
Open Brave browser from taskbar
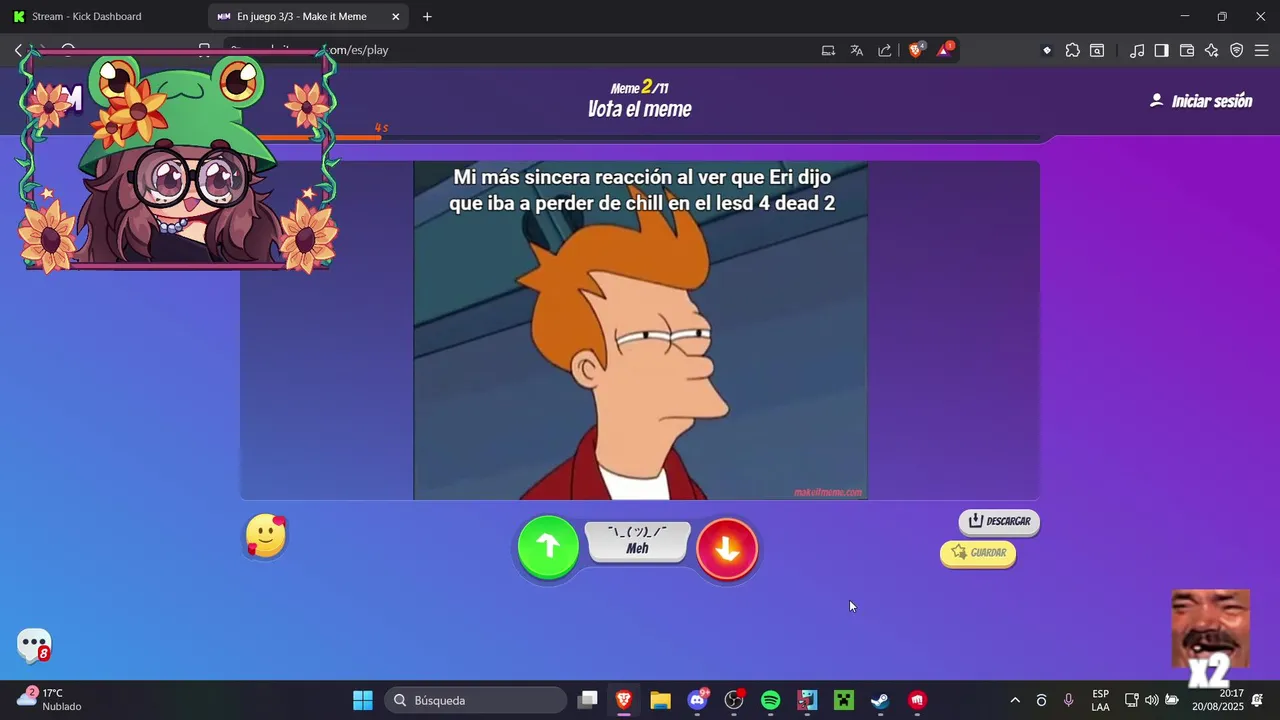624,700
